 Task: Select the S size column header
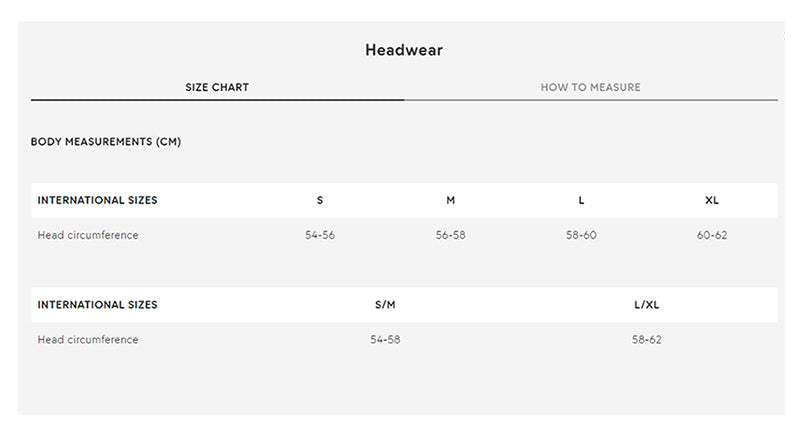pyautogui.click(x=320, y=200)
